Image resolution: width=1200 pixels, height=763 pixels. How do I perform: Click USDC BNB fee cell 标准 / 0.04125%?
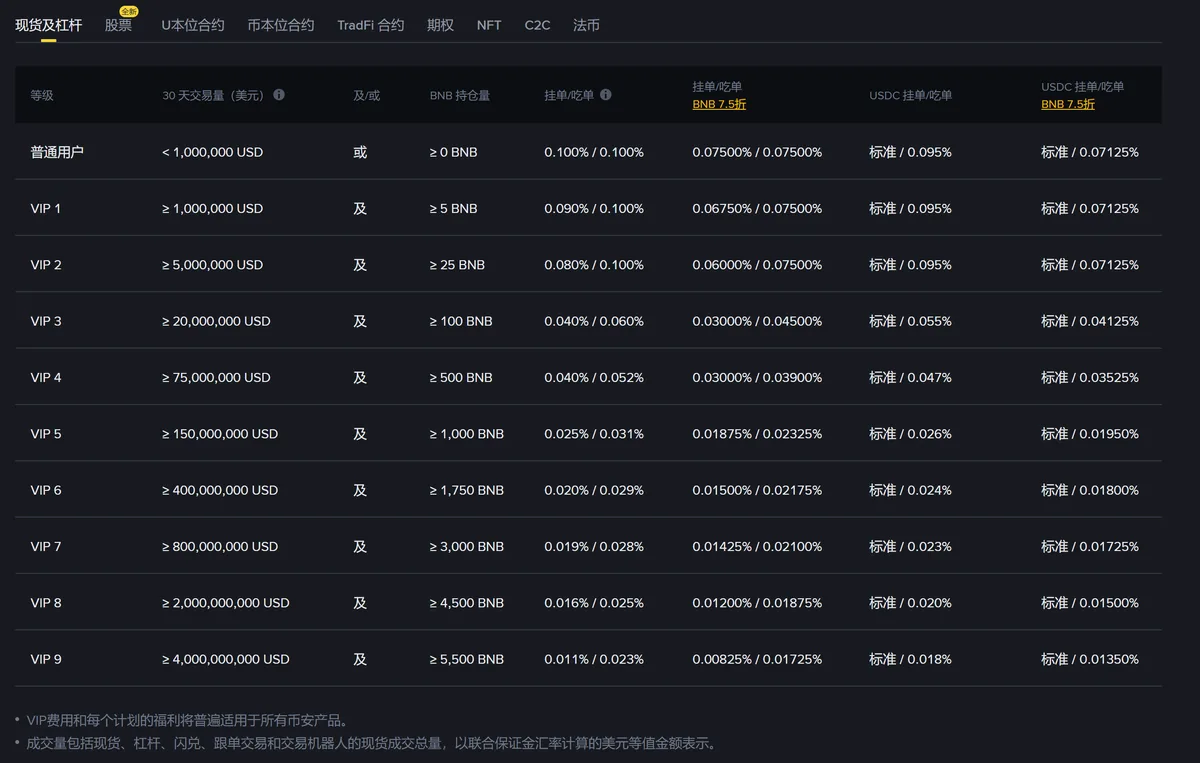[1090, 321]
